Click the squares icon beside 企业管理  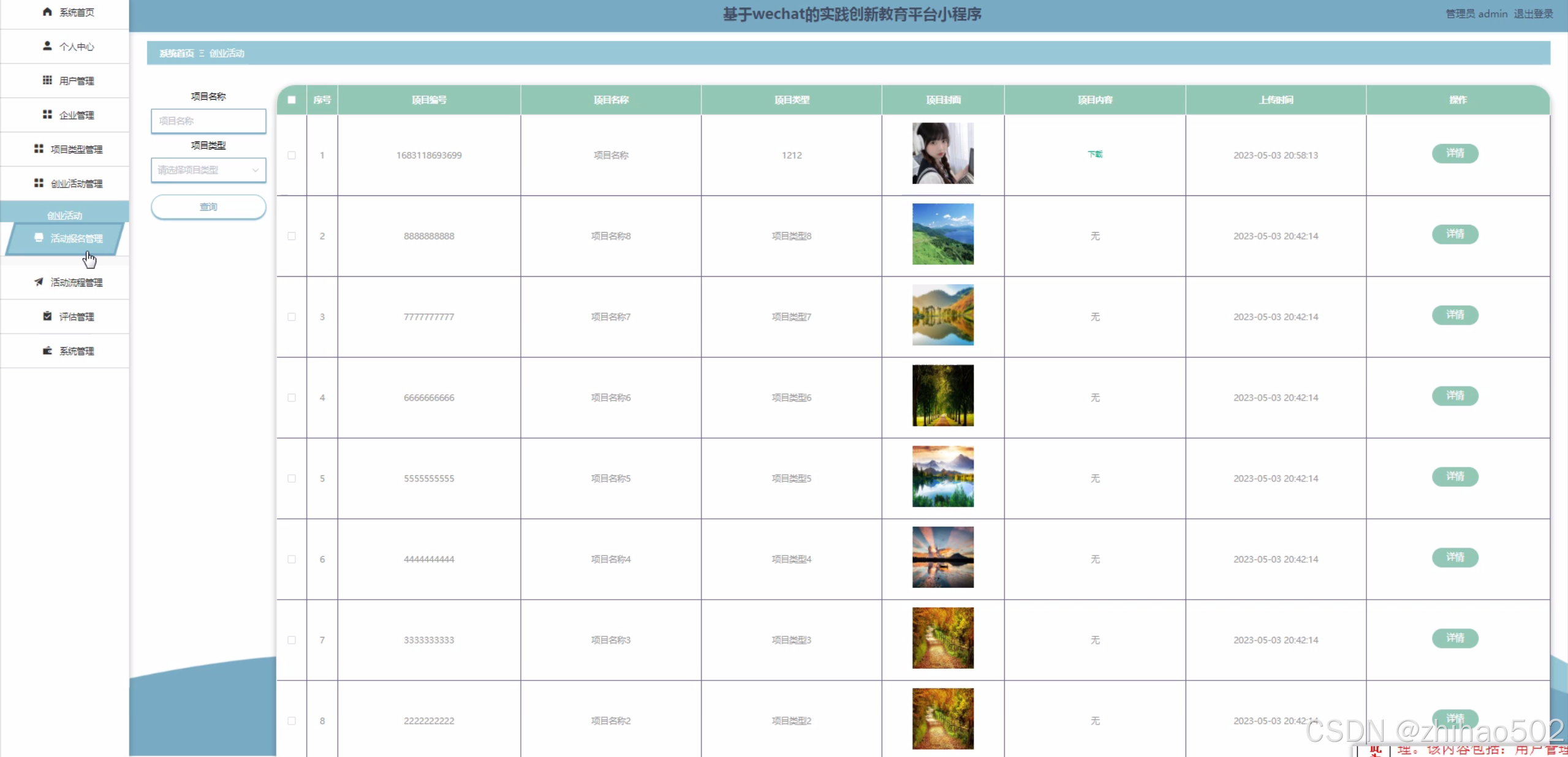[47, 115]
